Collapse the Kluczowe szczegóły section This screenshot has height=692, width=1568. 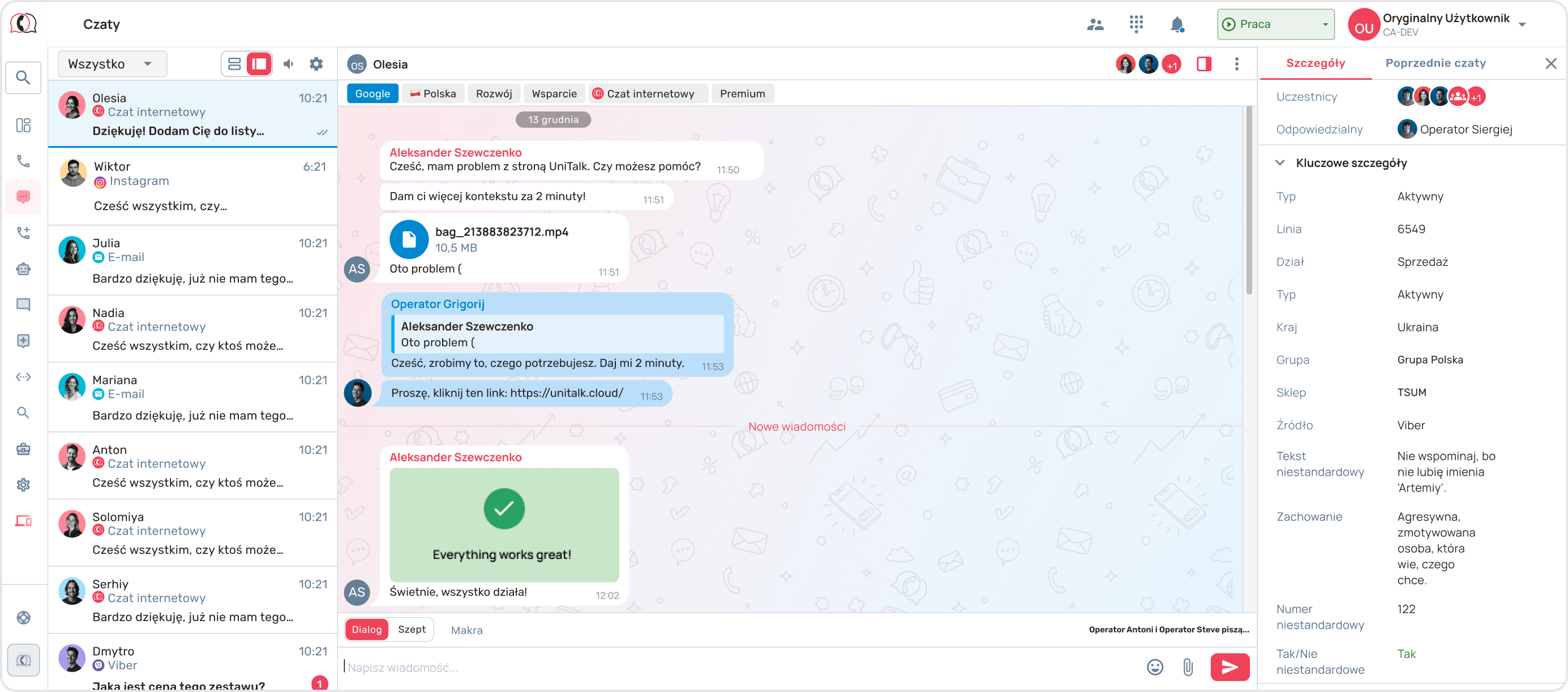[1280, 163]
